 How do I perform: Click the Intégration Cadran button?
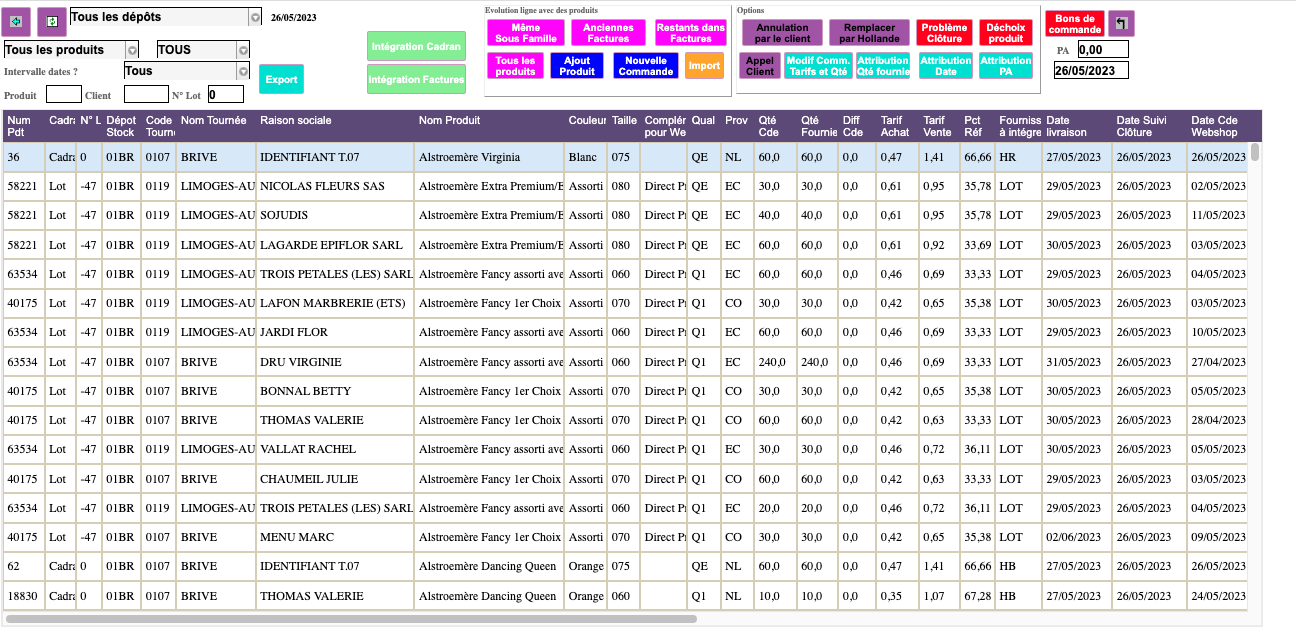coord(416,47)
